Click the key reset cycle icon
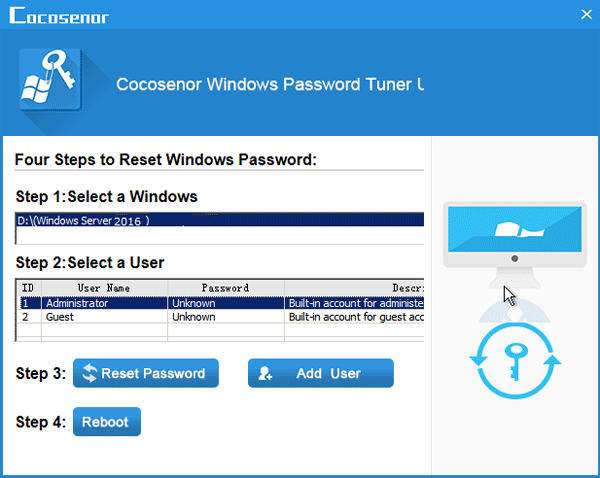Image resolution: width=600 pixels, height=478 pixels. tap(515, 361)
